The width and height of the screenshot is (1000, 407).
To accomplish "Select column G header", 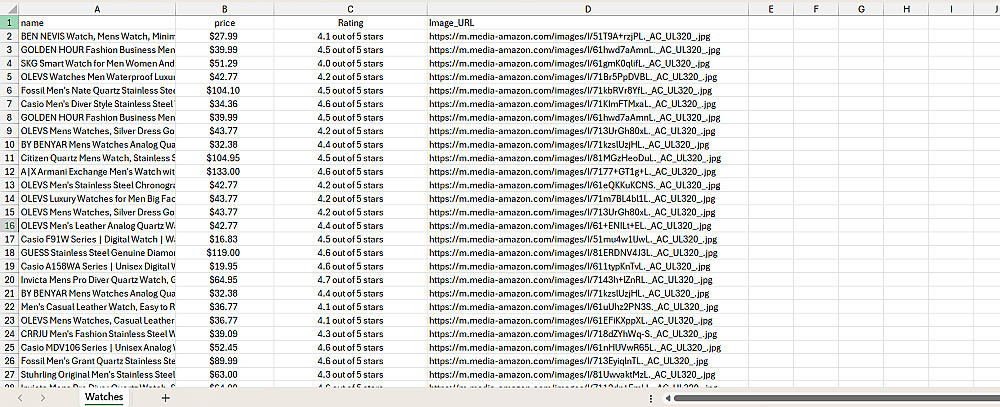I will [862, 9].
